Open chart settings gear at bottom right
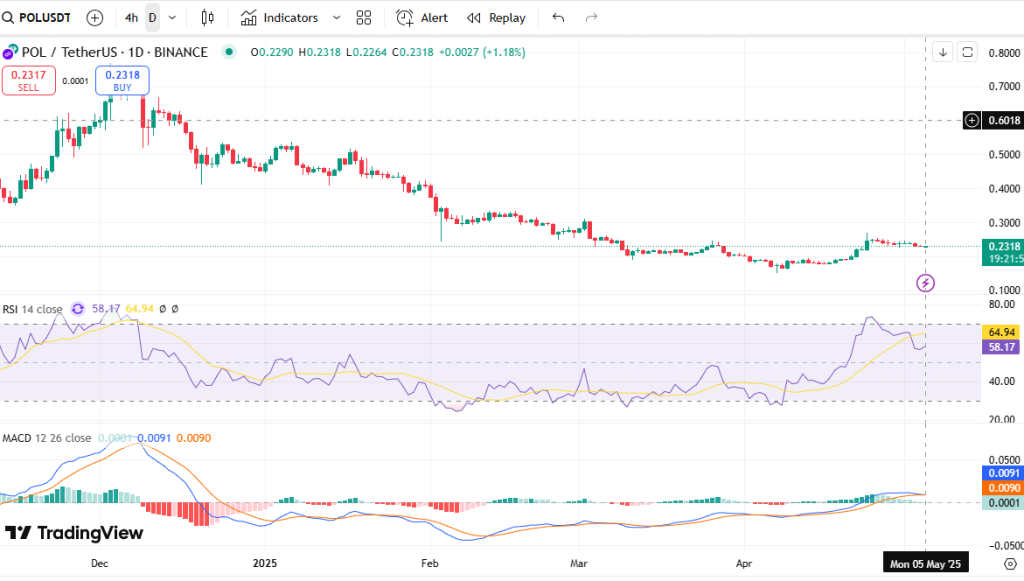 click(x=1010, y=564)
